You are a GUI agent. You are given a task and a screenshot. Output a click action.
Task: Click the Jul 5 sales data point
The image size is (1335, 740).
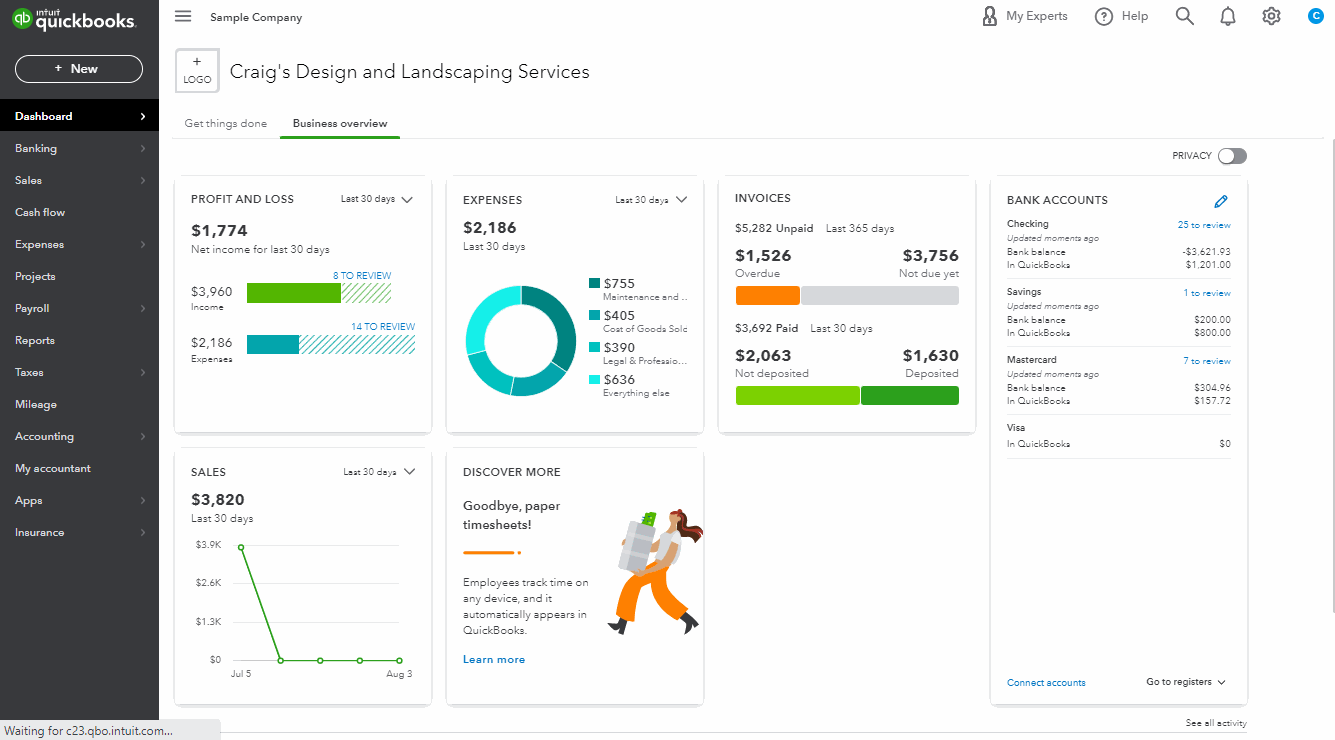[x=241, y=547]
